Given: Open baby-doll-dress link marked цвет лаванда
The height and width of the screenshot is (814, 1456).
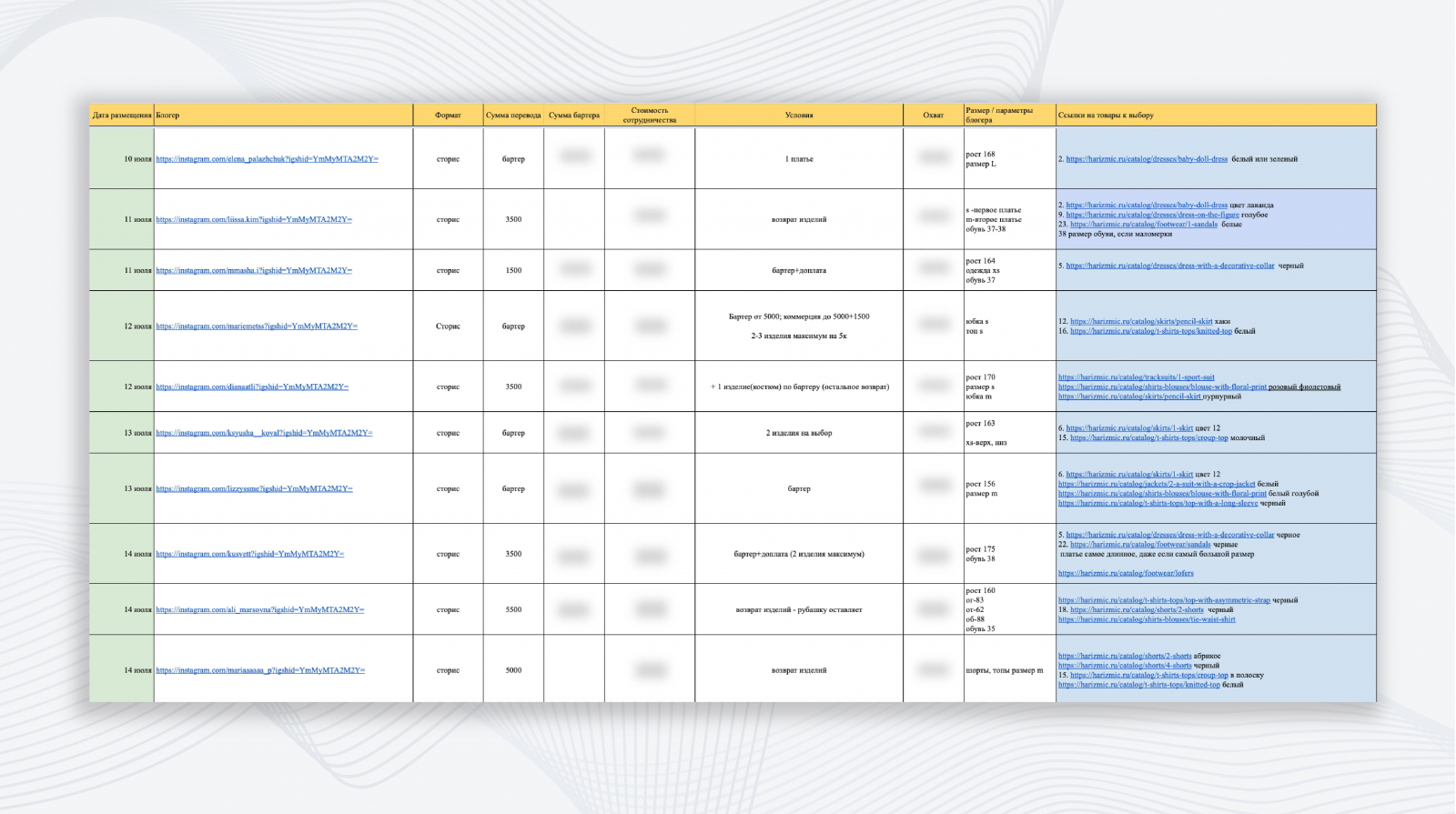Looking at the screenshot, I should coord(1147,206).
